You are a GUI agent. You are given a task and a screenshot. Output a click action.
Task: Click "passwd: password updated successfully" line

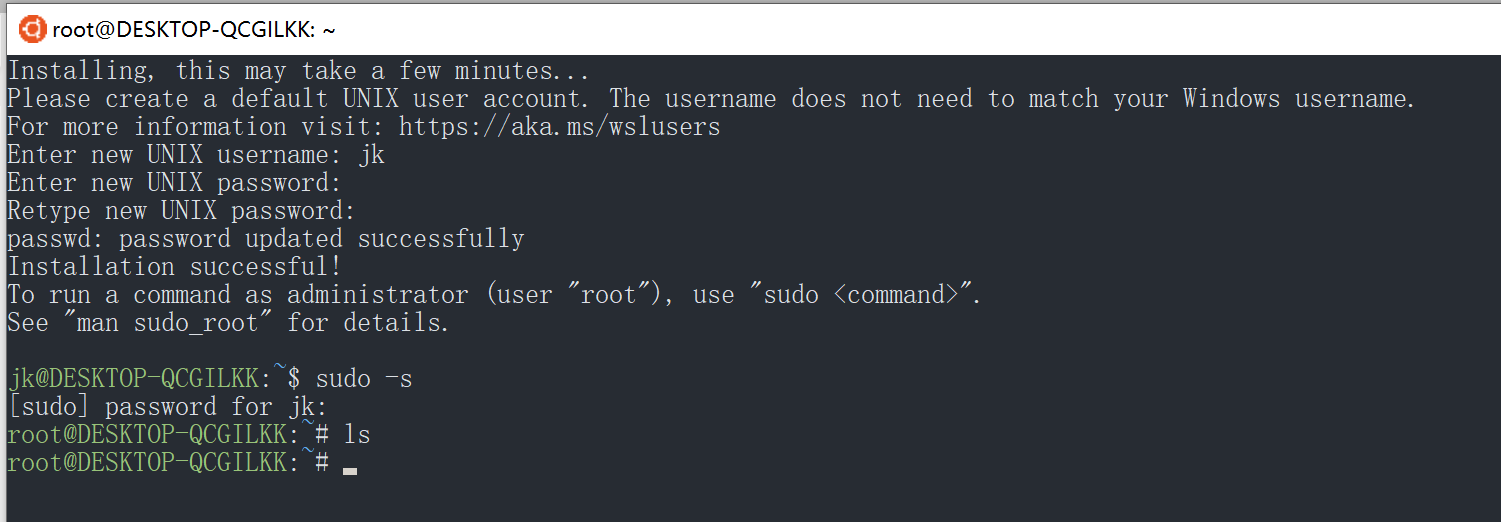click(x=265, y=239)
